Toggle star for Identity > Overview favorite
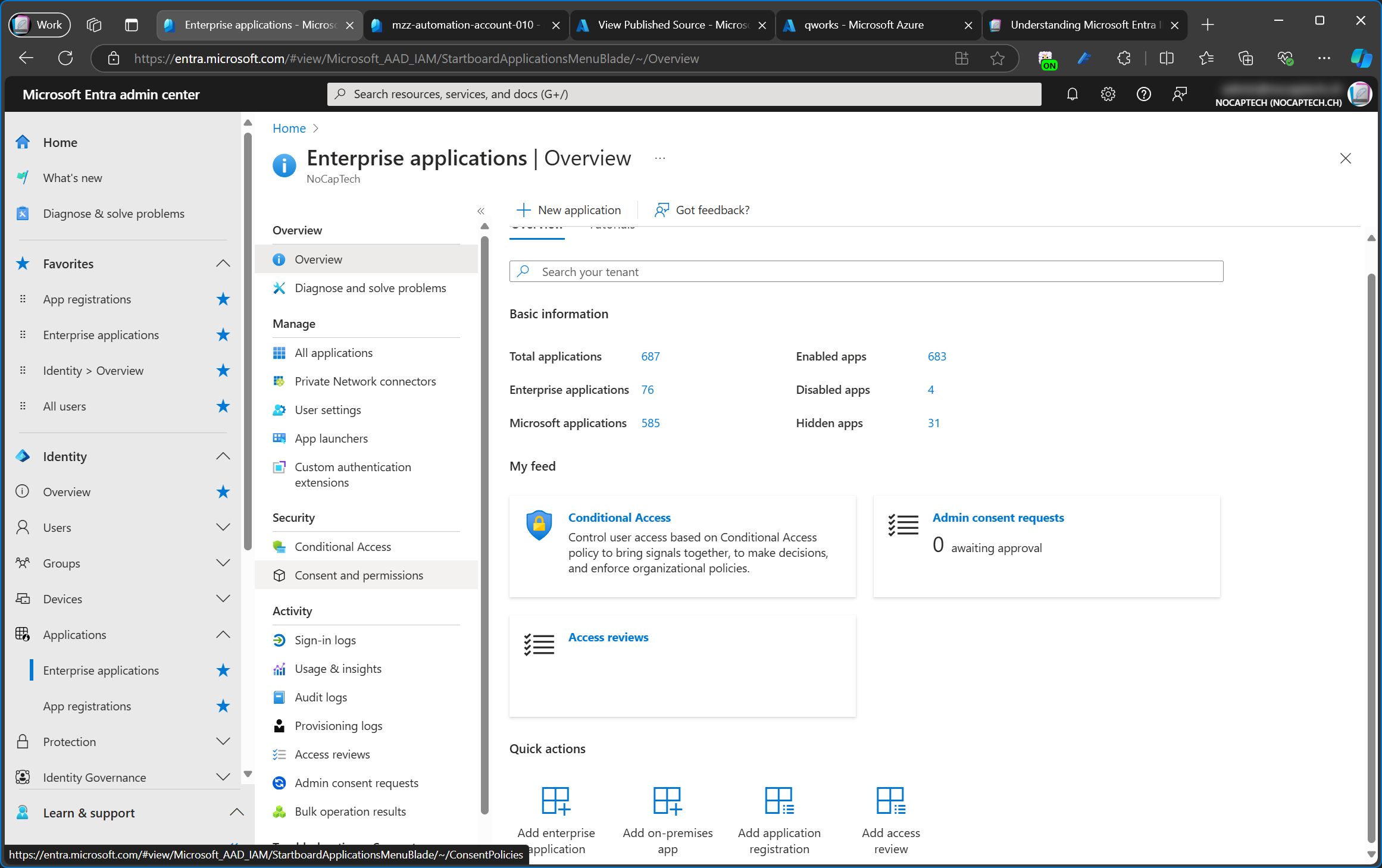This screenshot has width=1382, height=868. (x=223, y=371)
